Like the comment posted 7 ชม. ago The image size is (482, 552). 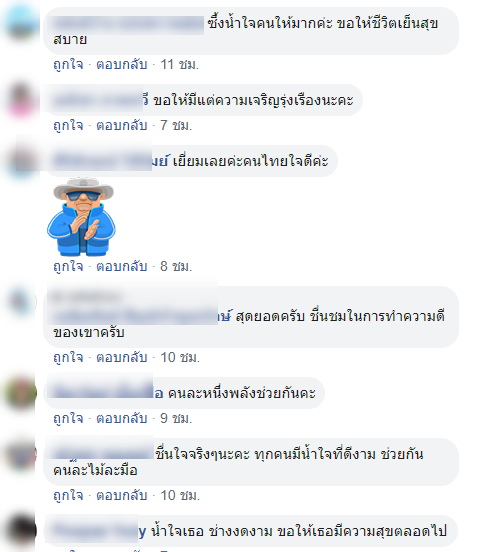pos(68,125)
